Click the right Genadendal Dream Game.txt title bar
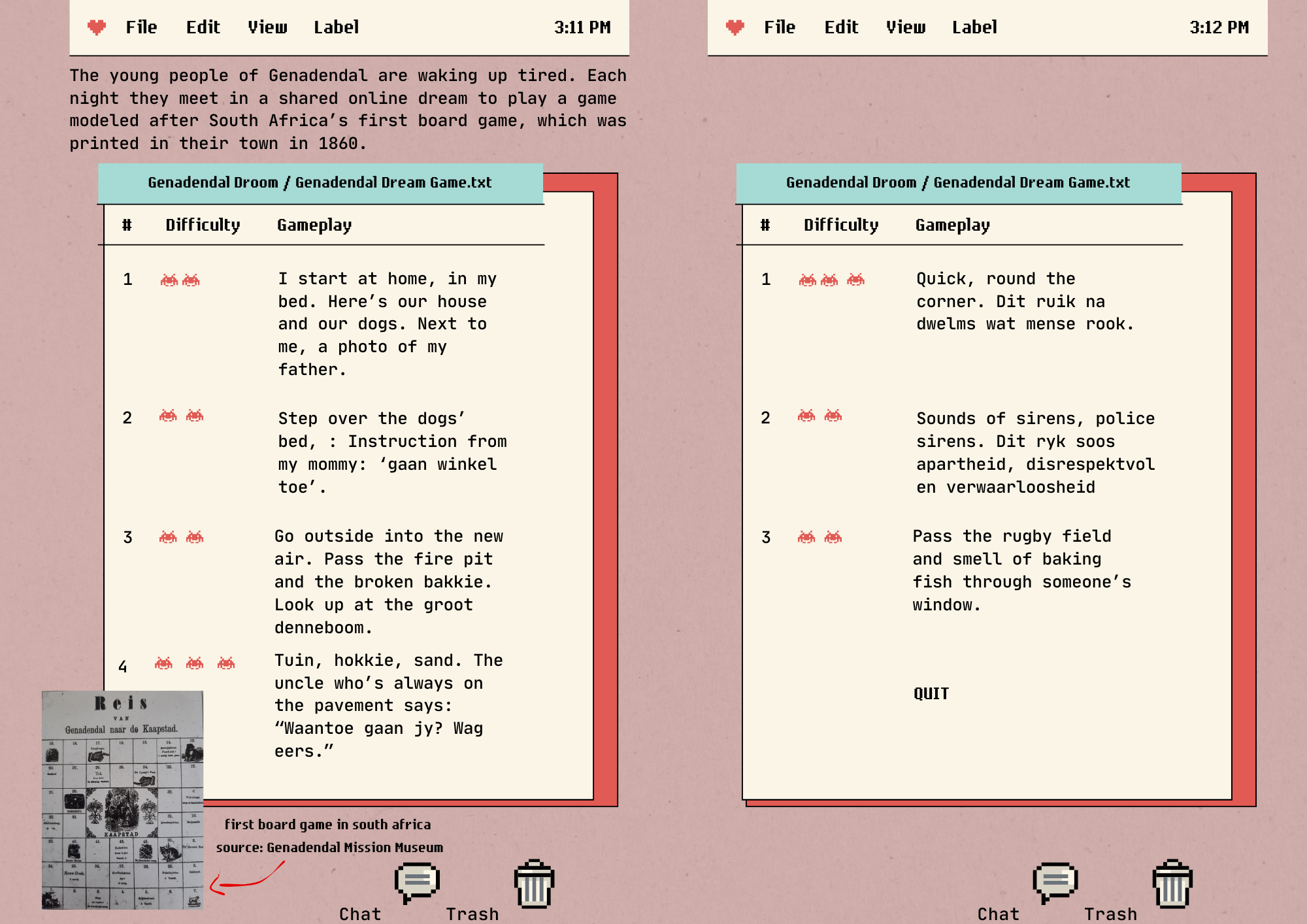1307x924 pixels. coord(957,183)
